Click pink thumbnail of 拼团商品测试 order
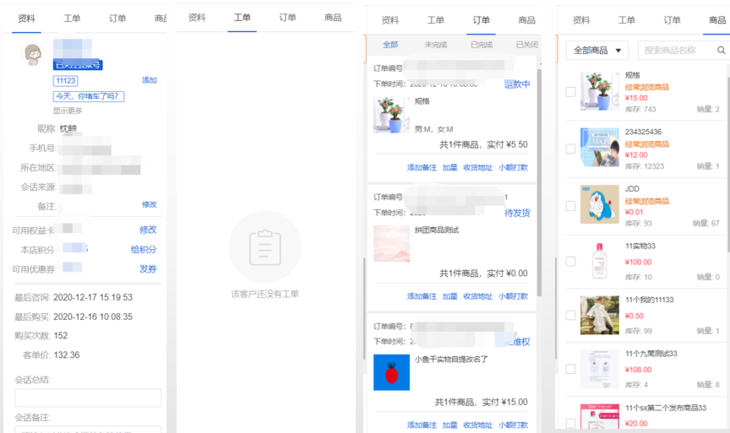 pos(392,244)
